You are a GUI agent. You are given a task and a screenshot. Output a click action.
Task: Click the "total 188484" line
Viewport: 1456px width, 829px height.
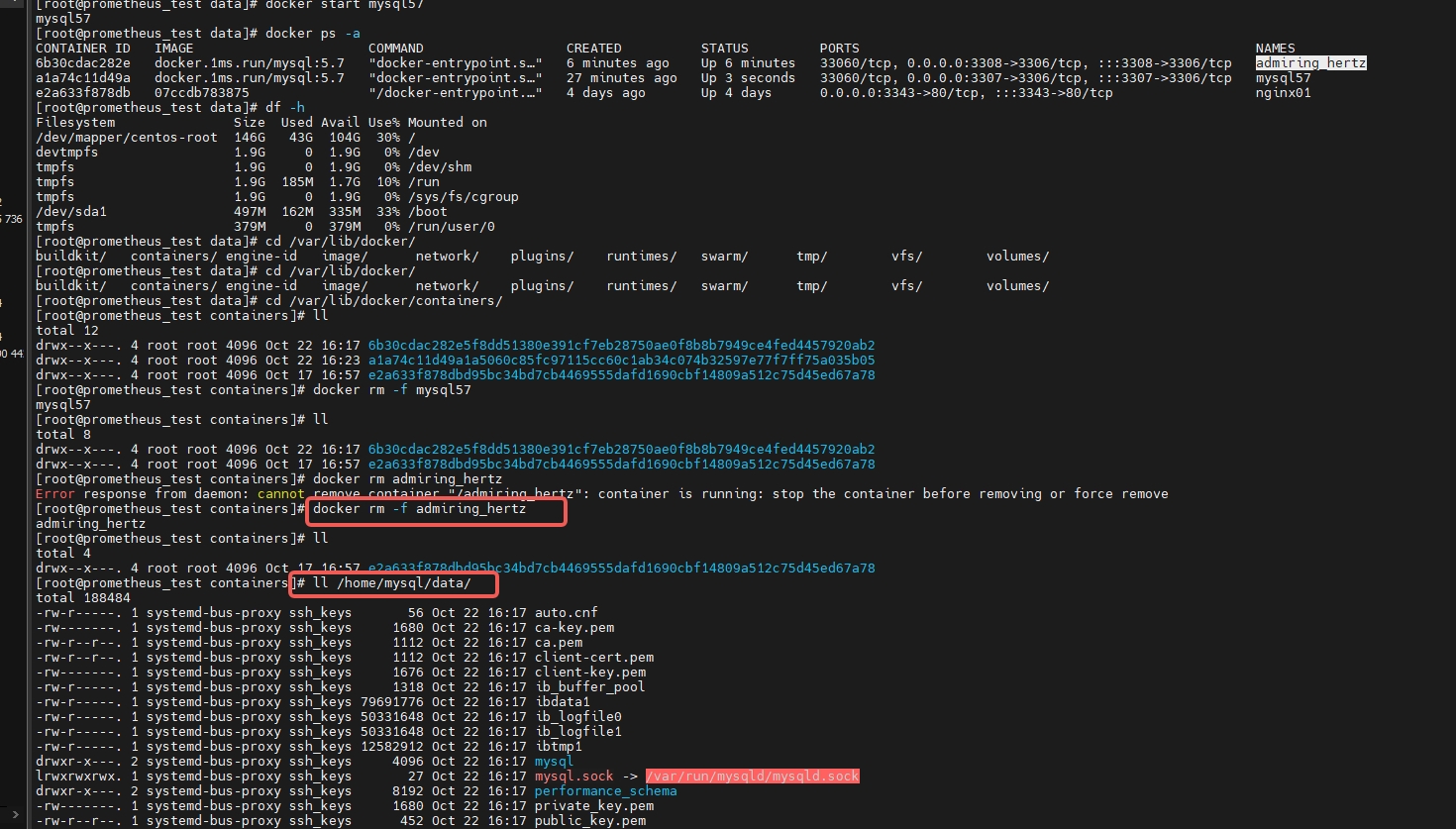[82, 598]
